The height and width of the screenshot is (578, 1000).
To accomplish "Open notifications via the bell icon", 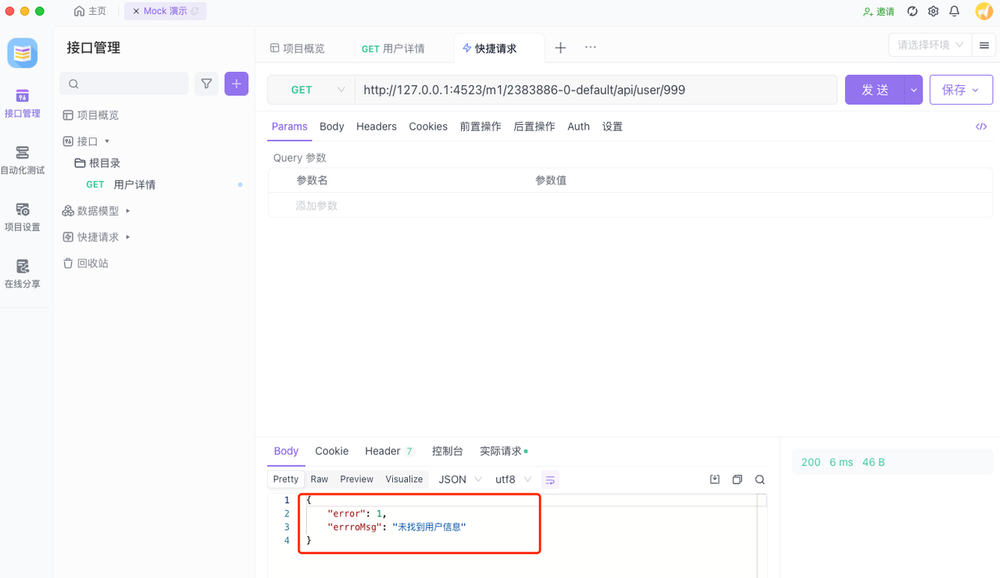I will [954, 10].
